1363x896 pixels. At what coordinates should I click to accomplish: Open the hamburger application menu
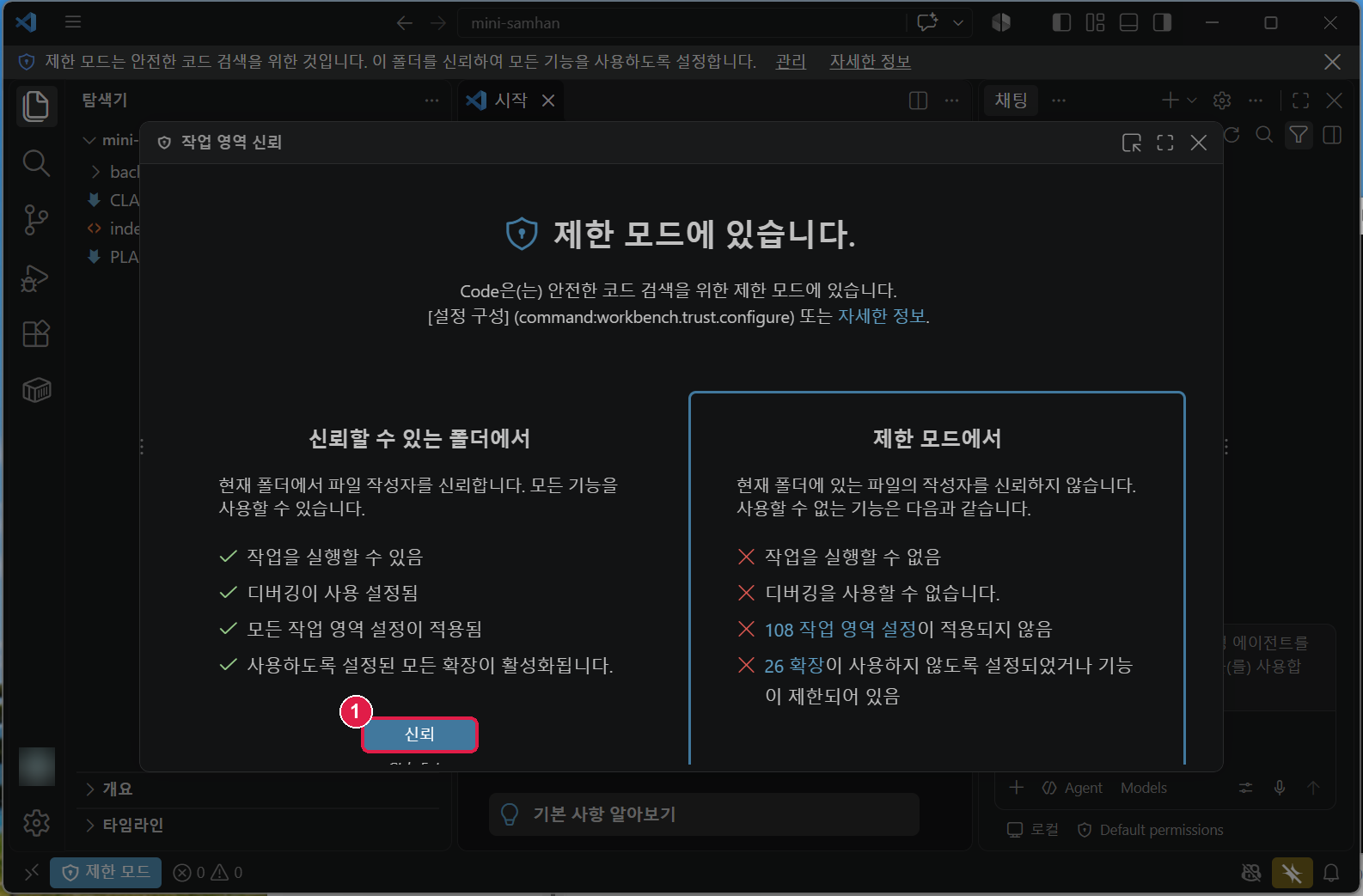73,22
